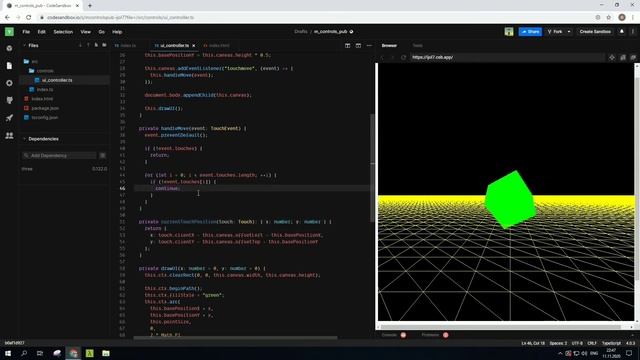Select the Browser preview tab
Screen dimensions: 640x360
tap(389, 46)
